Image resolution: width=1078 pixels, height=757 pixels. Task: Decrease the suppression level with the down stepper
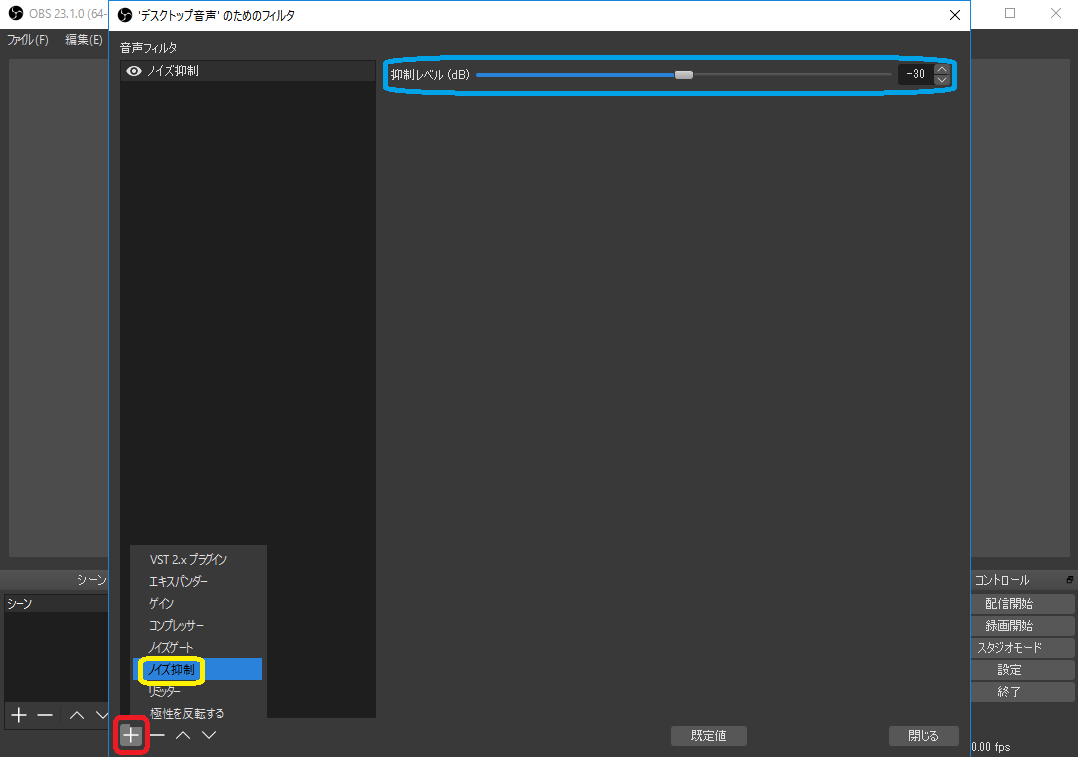(x=941, y=80)
